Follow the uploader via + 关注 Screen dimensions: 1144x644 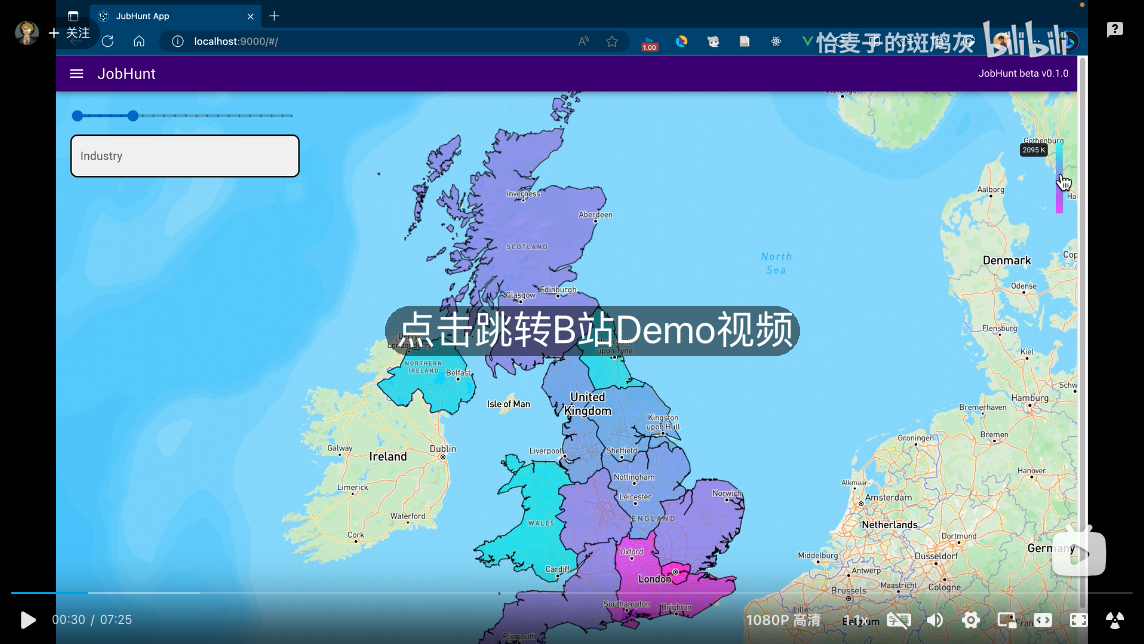[69, 33]
